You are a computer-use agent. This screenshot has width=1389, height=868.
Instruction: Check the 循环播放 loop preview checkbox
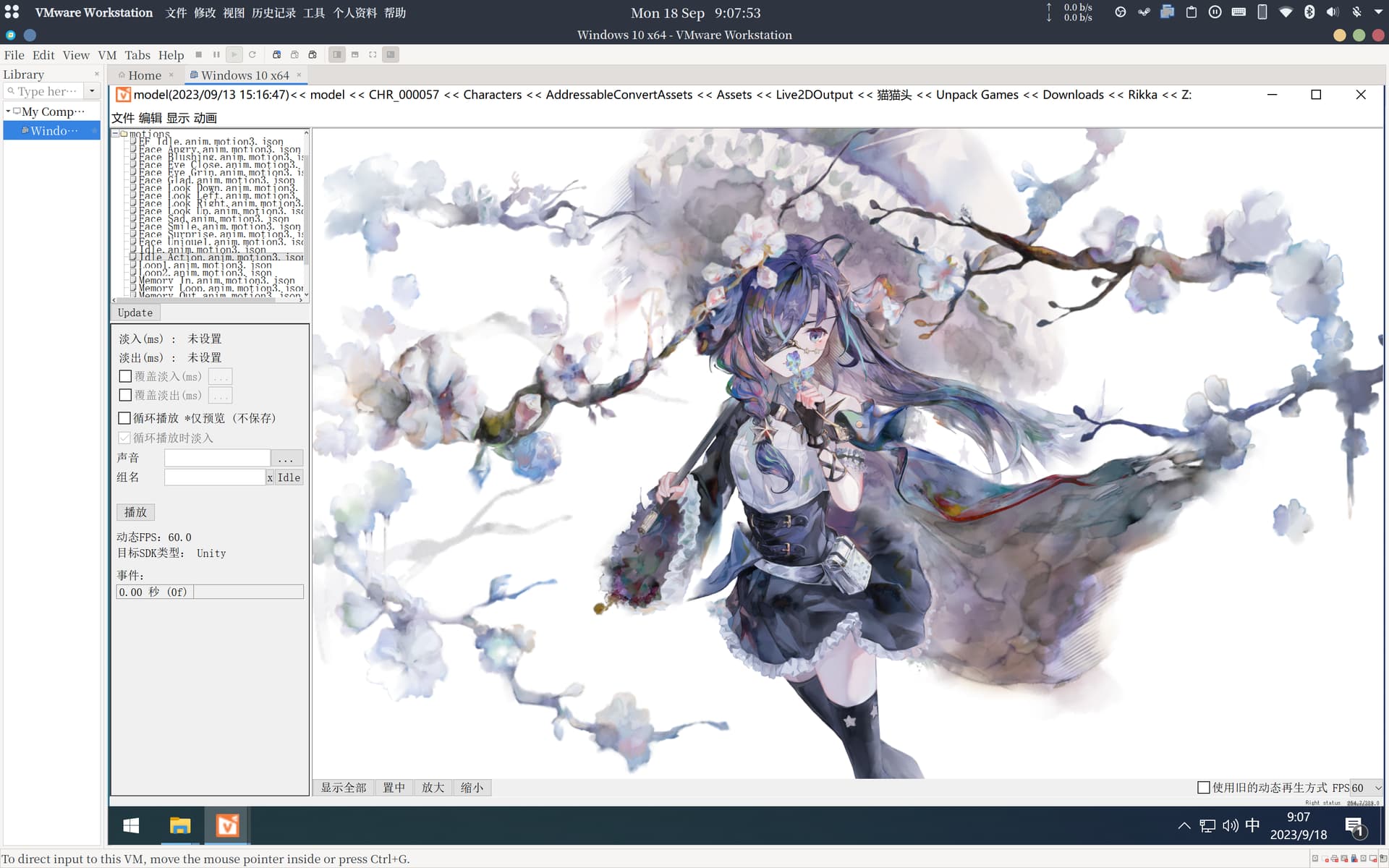coord(124,419)
